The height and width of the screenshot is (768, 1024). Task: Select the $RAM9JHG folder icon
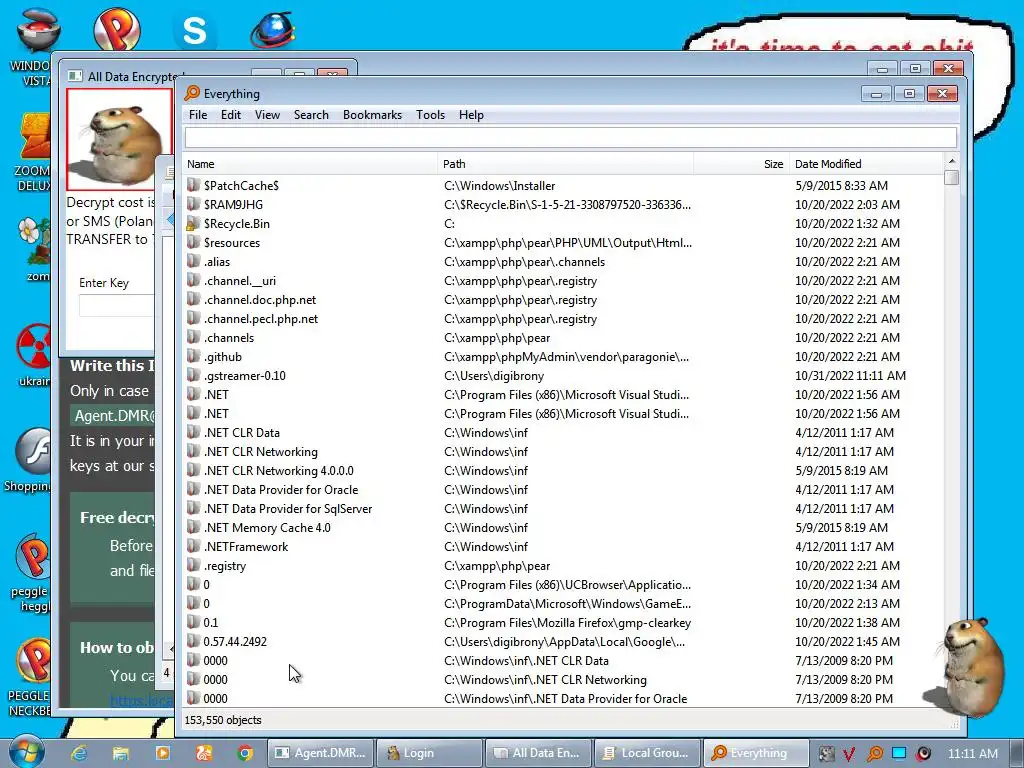coord(193,204)
